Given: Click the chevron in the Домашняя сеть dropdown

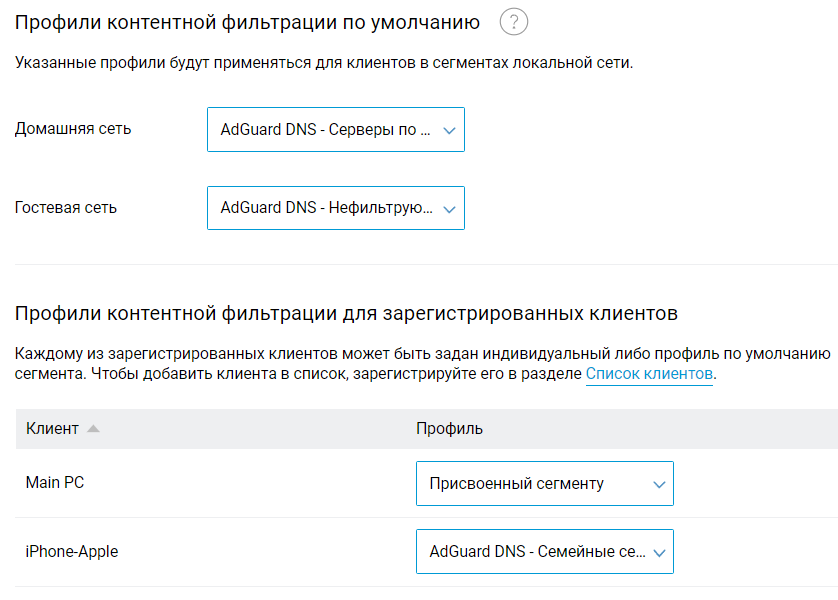Looking at the screenshot, I should point(449,131).
